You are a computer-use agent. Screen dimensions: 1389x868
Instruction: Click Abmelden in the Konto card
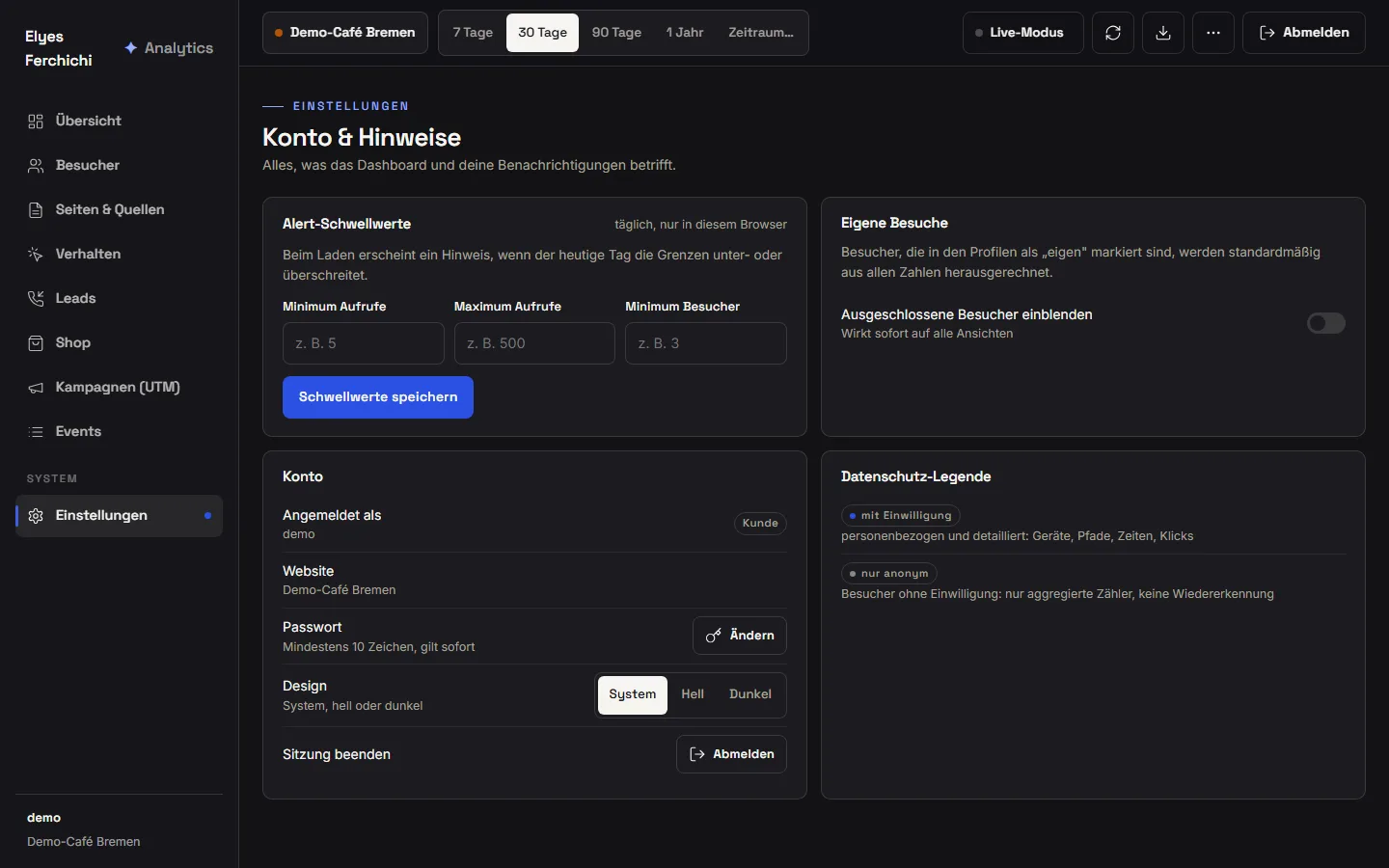click(732, 754)
